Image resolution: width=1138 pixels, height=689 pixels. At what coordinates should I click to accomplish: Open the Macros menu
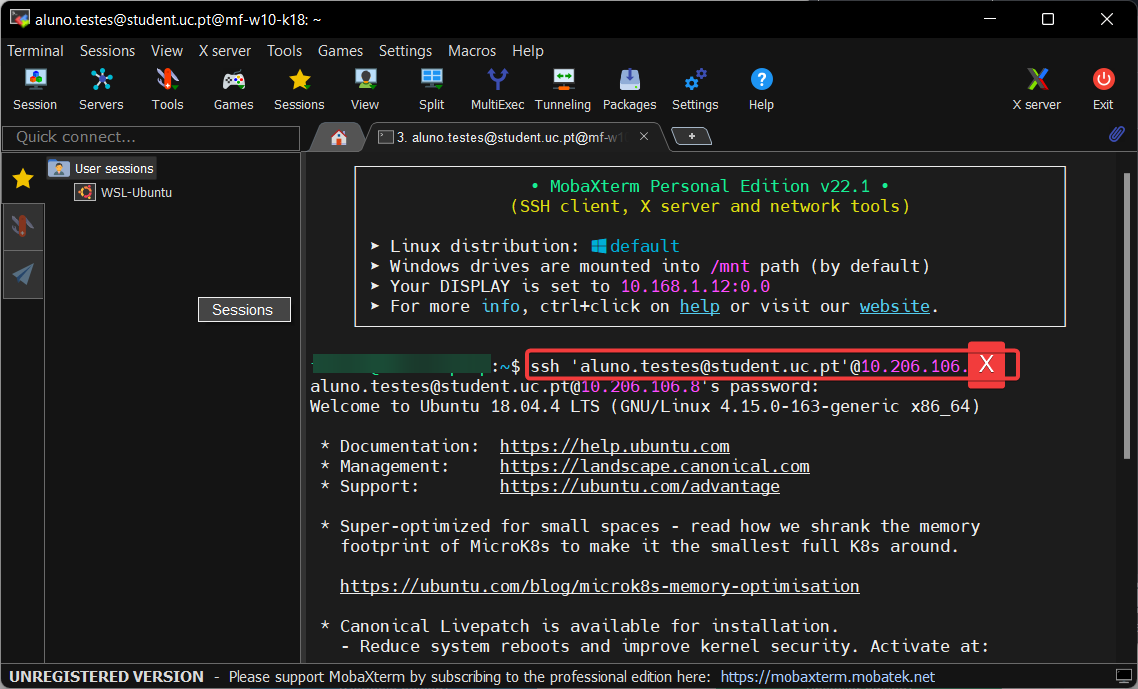click(x=472, y=51)
